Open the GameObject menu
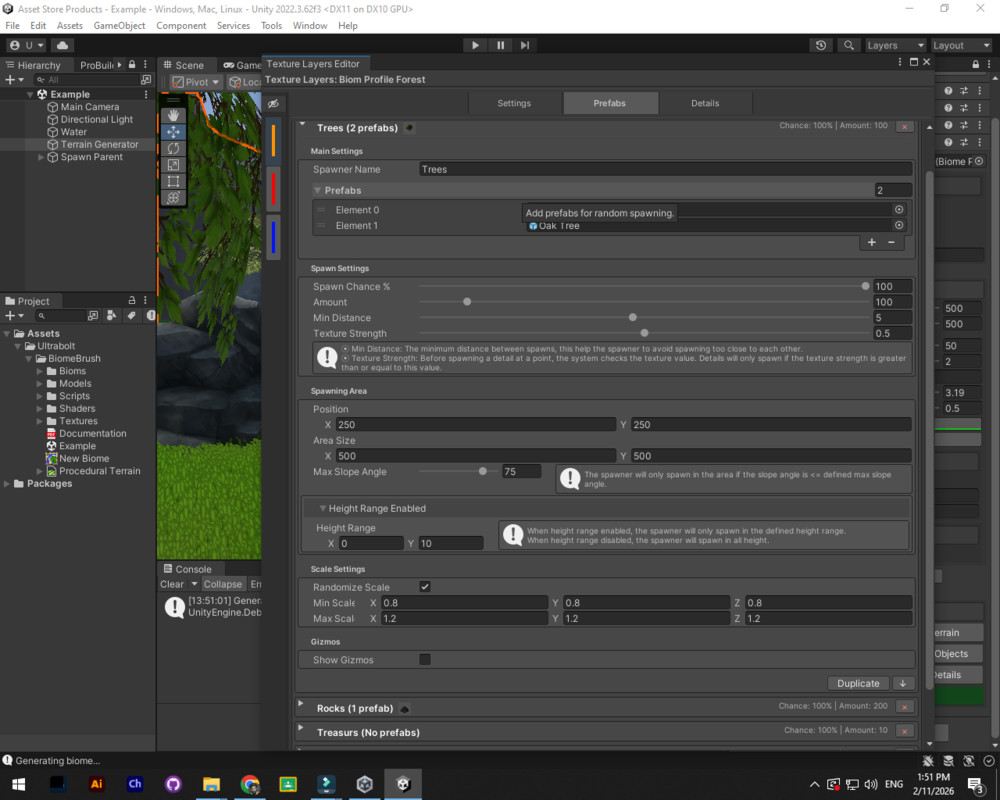This screenshot has width=1000, height=800. coord(119,26)
